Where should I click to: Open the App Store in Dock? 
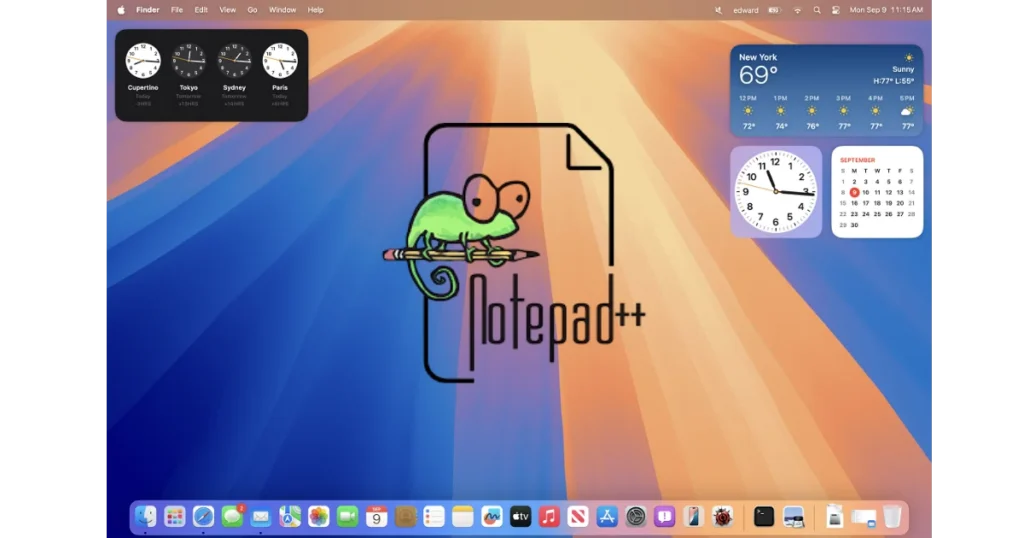click(x=607, y=517)
